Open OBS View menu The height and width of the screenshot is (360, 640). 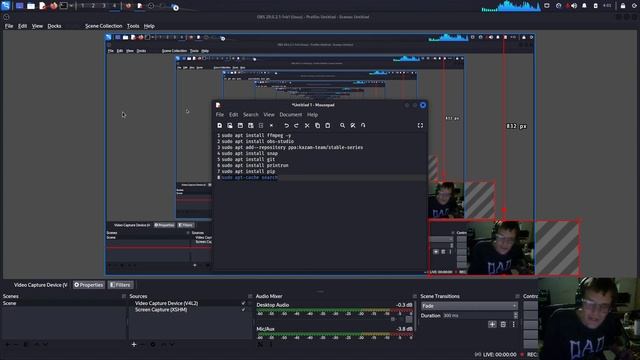[x=37, y=26]
